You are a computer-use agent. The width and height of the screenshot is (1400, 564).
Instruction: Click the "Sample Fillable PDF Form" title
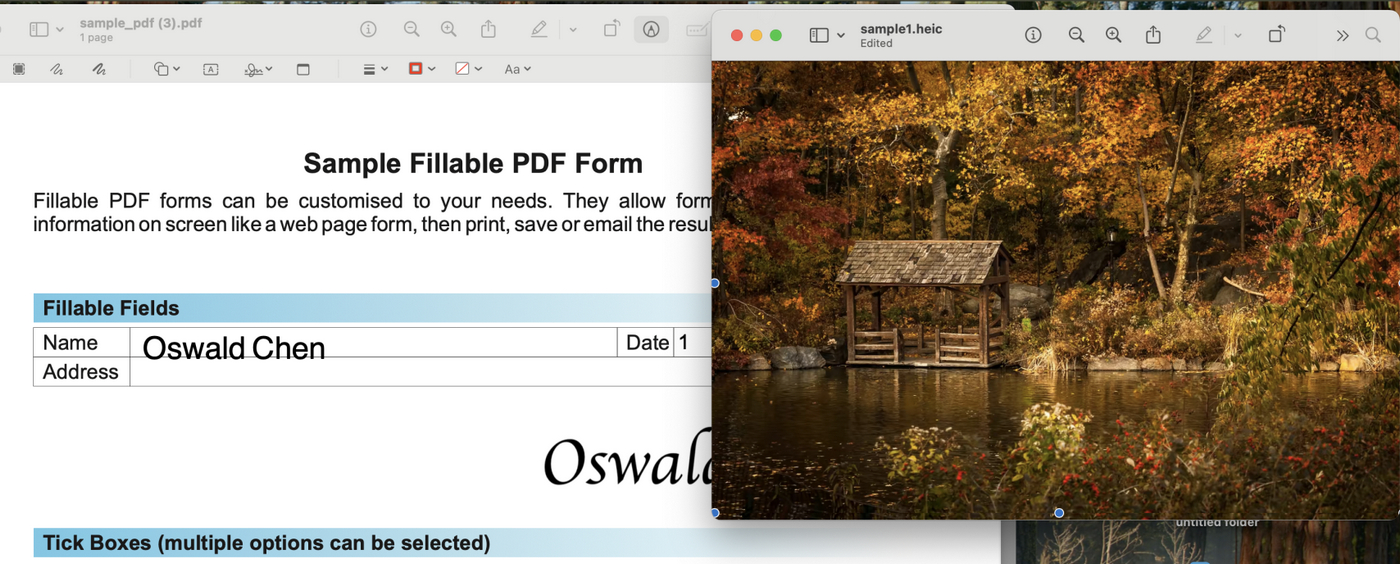(x=473, y=163)
